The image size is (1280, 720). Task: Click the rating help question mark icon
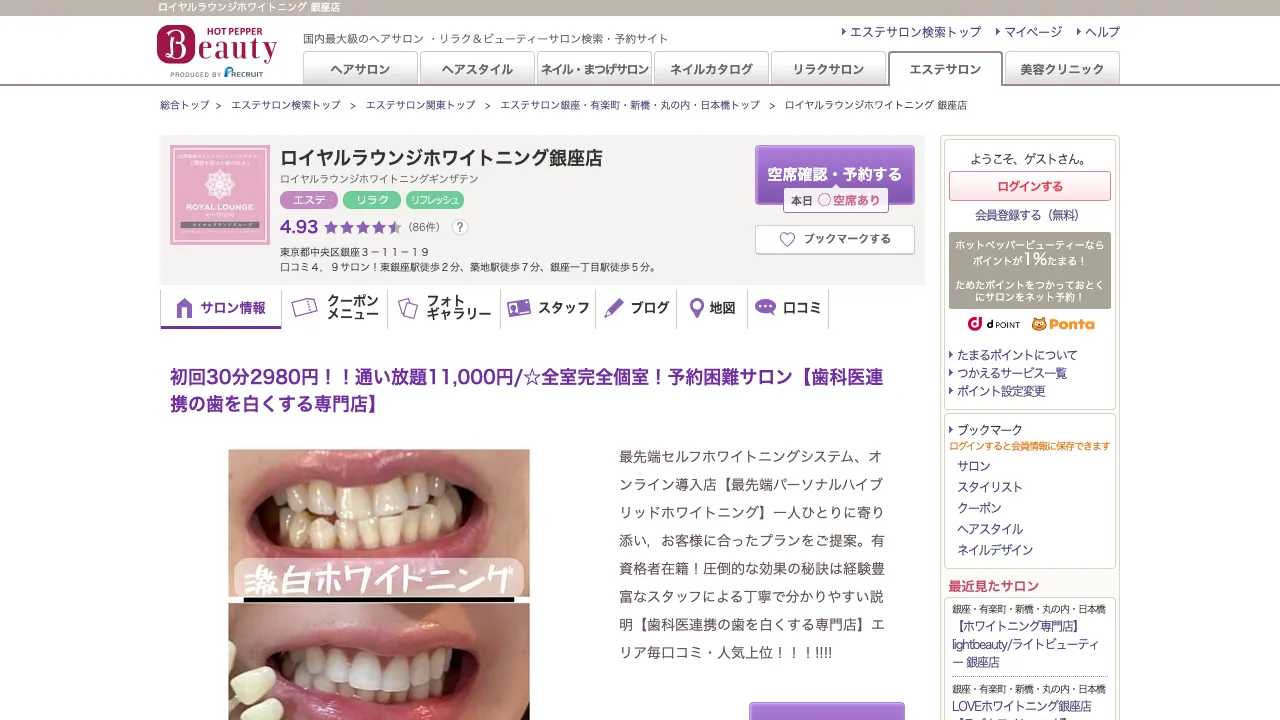click(x=460, y=227)
